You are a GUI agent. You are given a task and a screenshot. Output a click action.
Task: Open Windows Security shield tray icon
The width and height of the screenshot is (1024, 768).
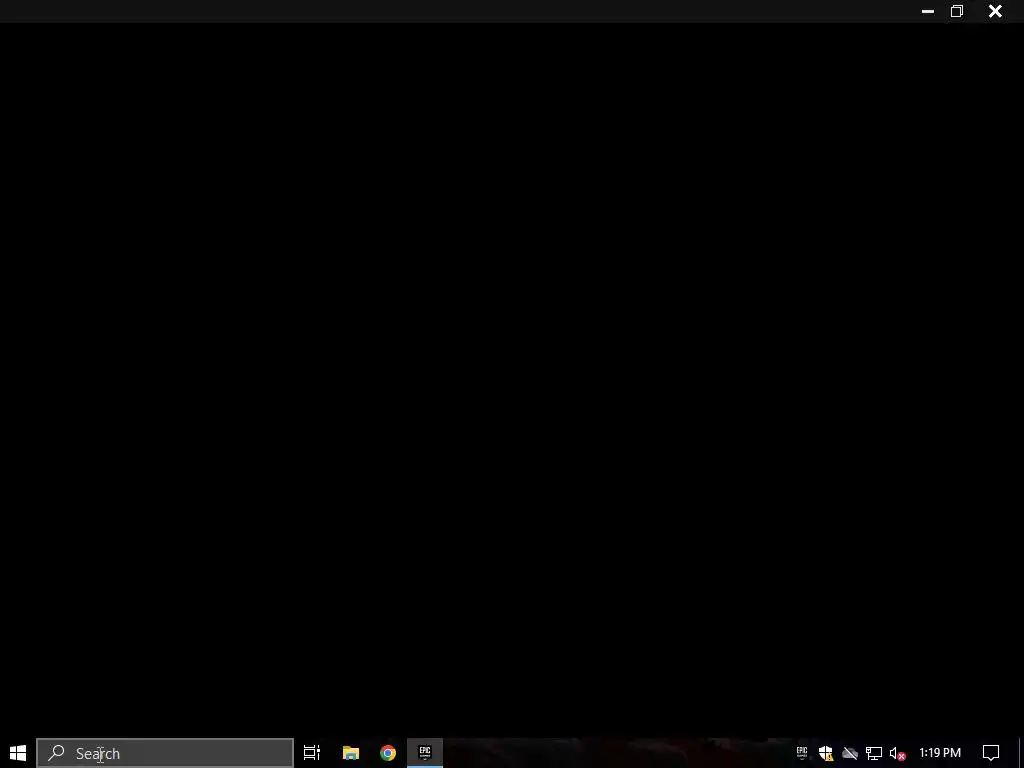click(x=826, y=753)
